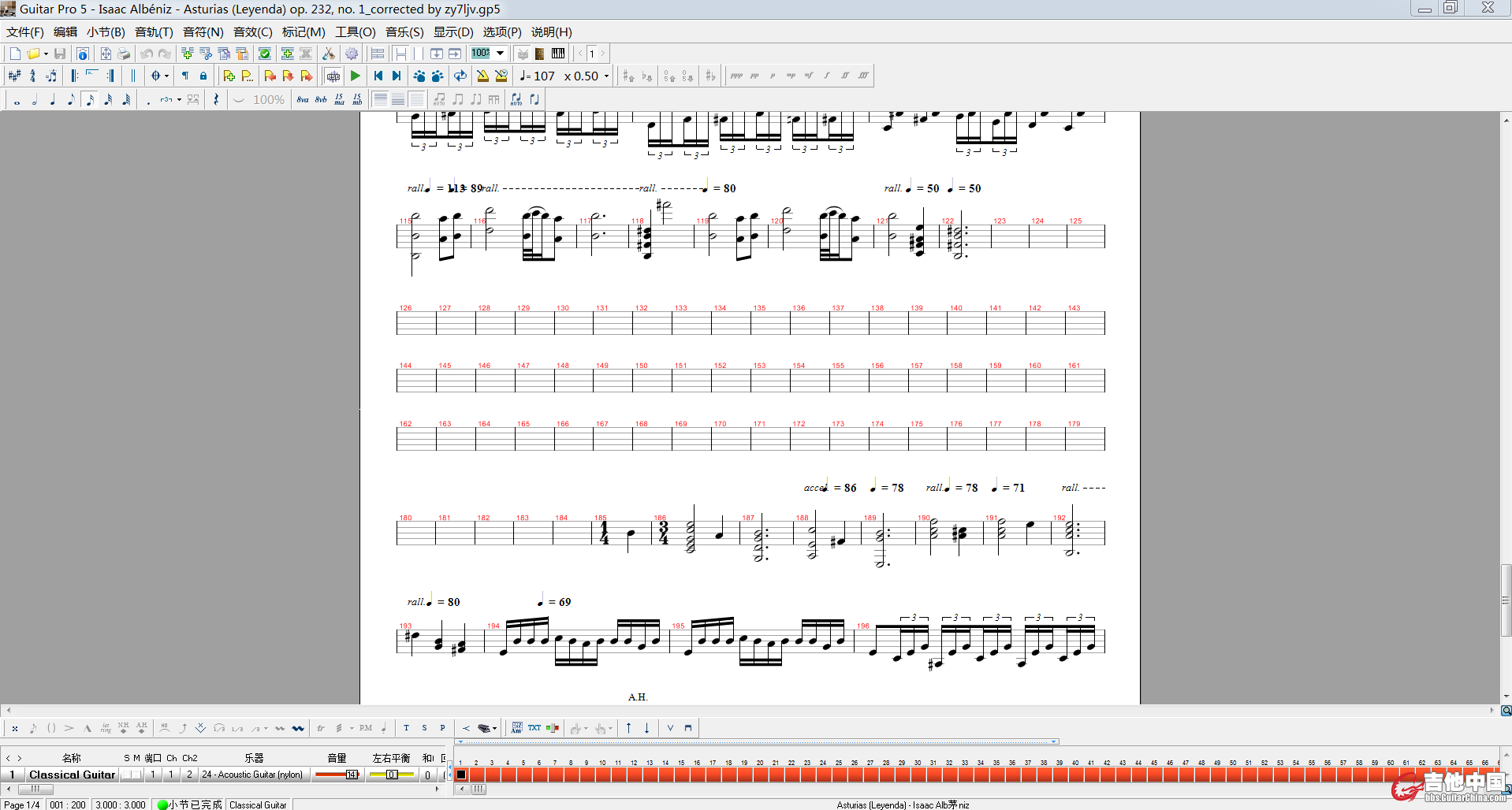Expand the open-file recent list arrow

pos(46,54)
